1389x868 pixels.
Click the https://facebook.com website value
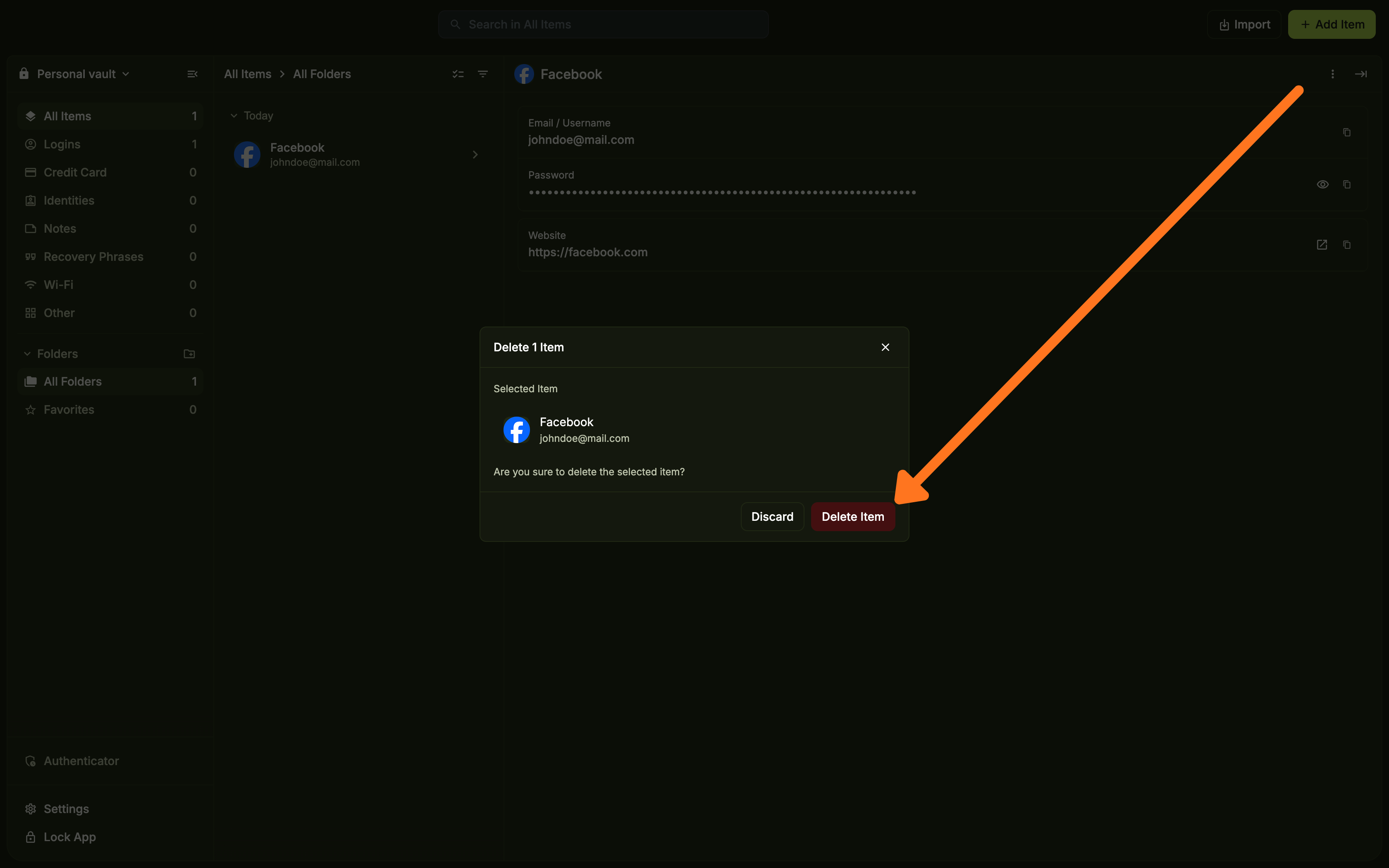pyautogui.click(x=588, y=253)
